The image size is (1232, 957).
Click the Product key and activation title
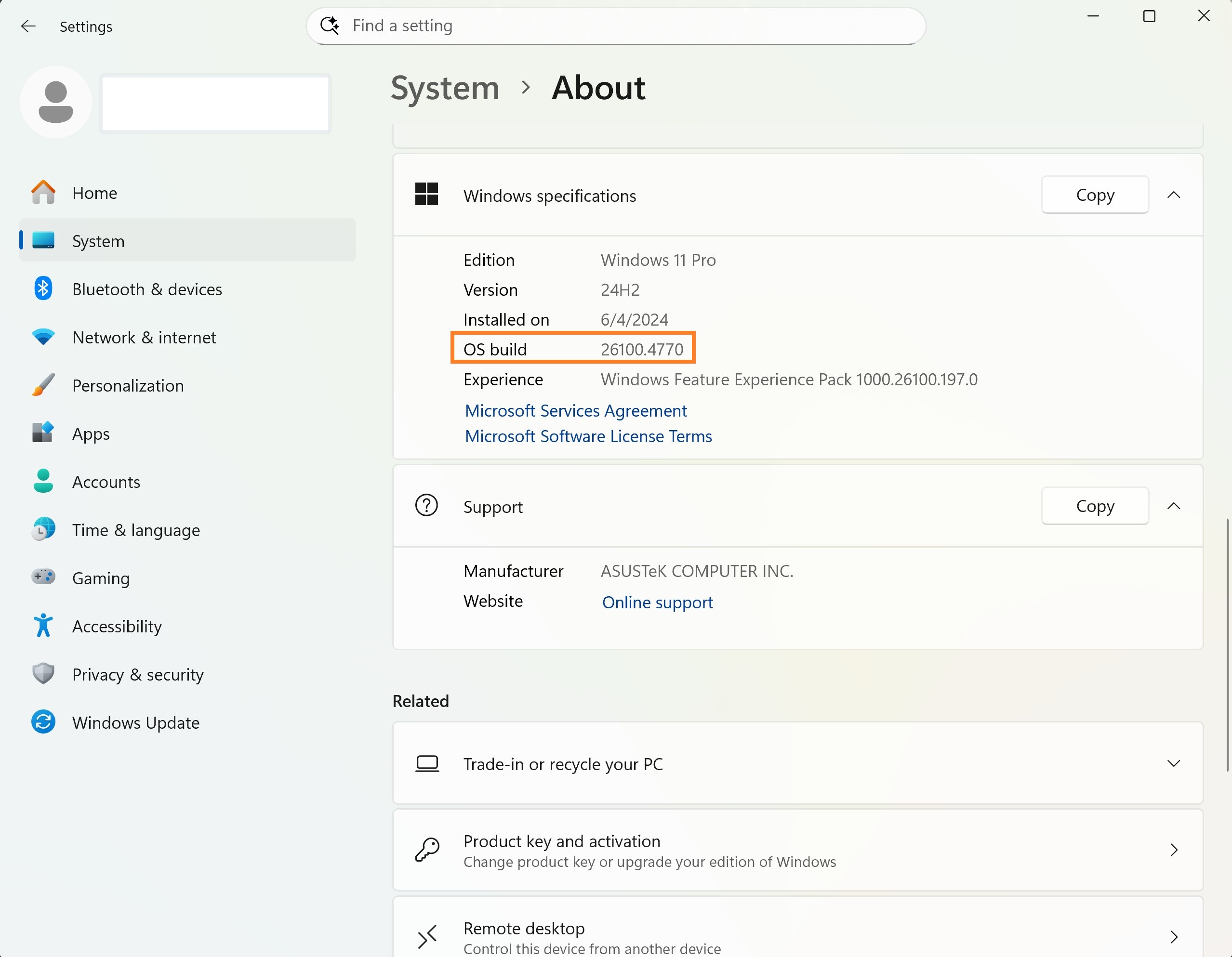561,841
